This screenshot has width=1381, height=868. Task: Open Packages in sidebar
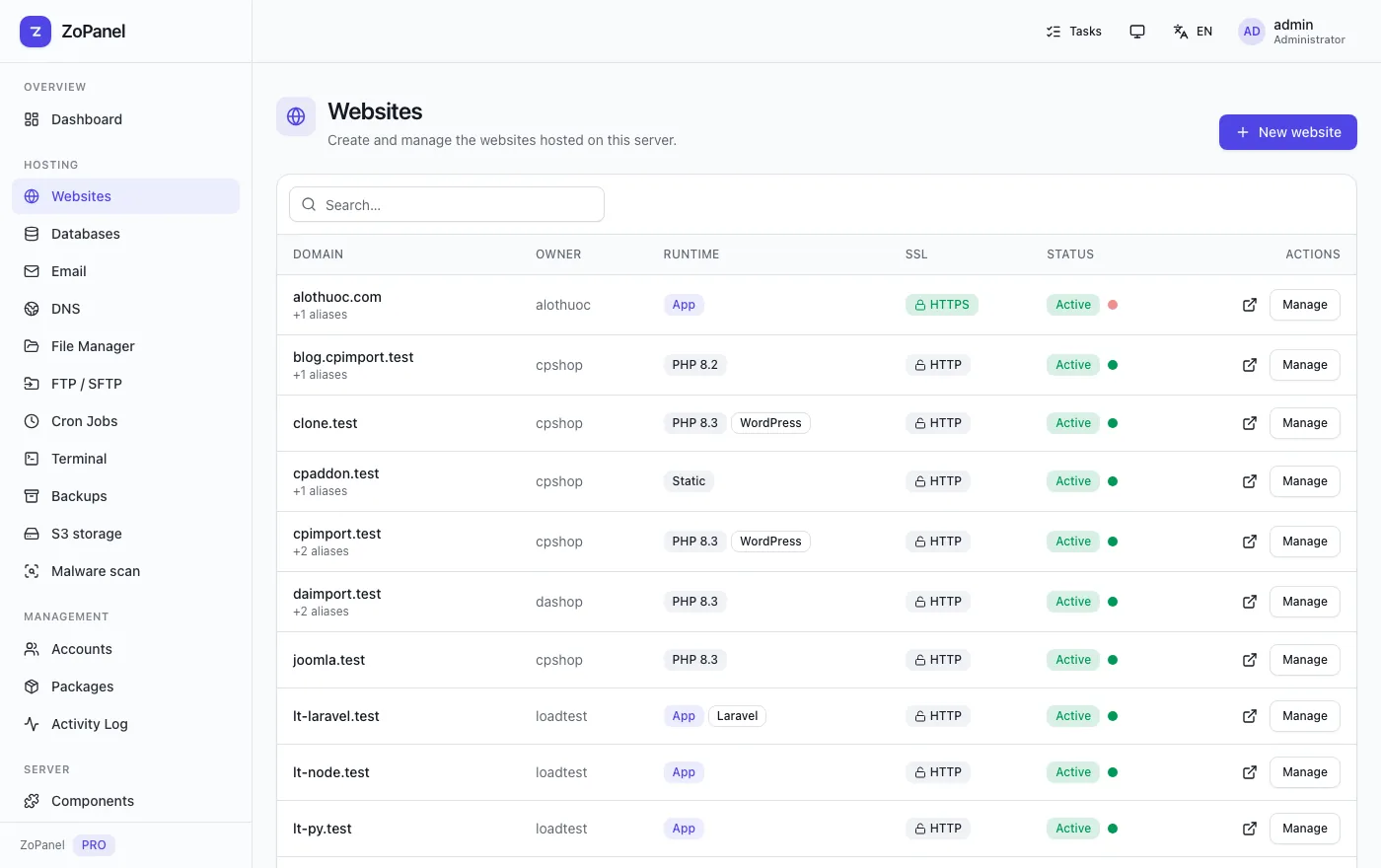coord(126,687)
